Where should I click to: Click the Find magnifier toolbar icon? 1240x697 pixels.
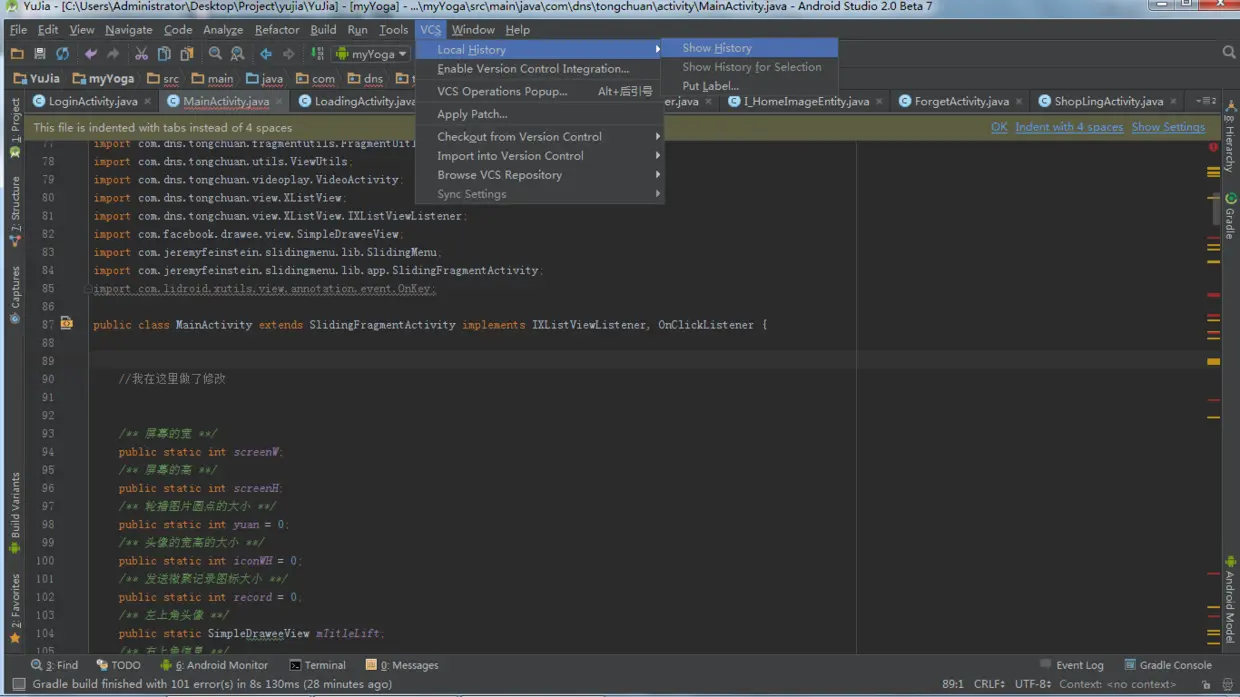click(215, 54)
